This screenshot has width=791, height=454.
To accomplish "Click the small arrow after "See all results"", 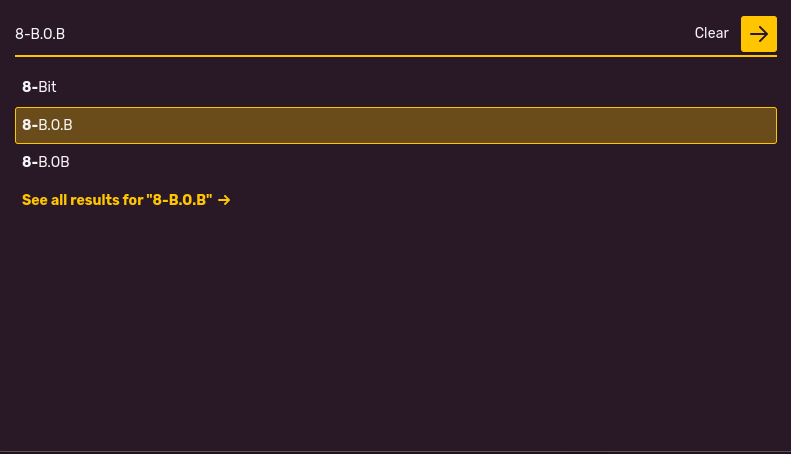I will [225, 200].
